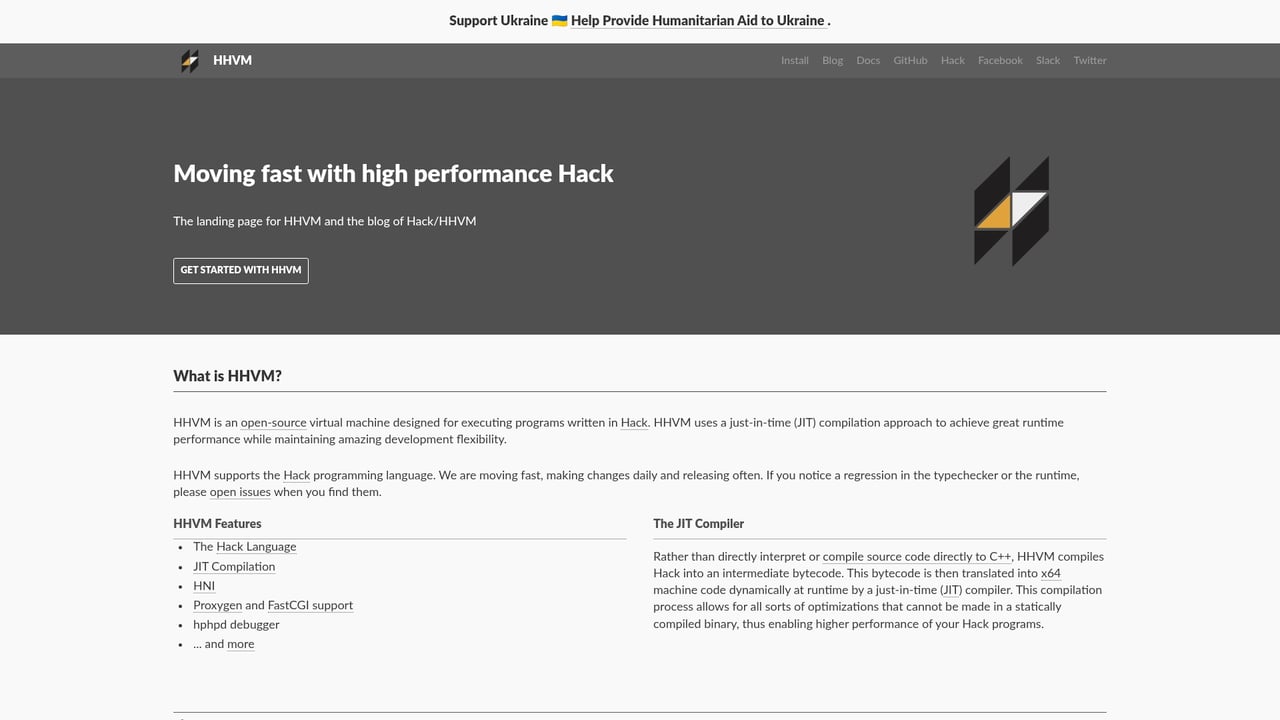Click the Proxygen link in the features list
Image resolution: width=1280 pixels, height=720 pixels.
(x=216, y=605)
